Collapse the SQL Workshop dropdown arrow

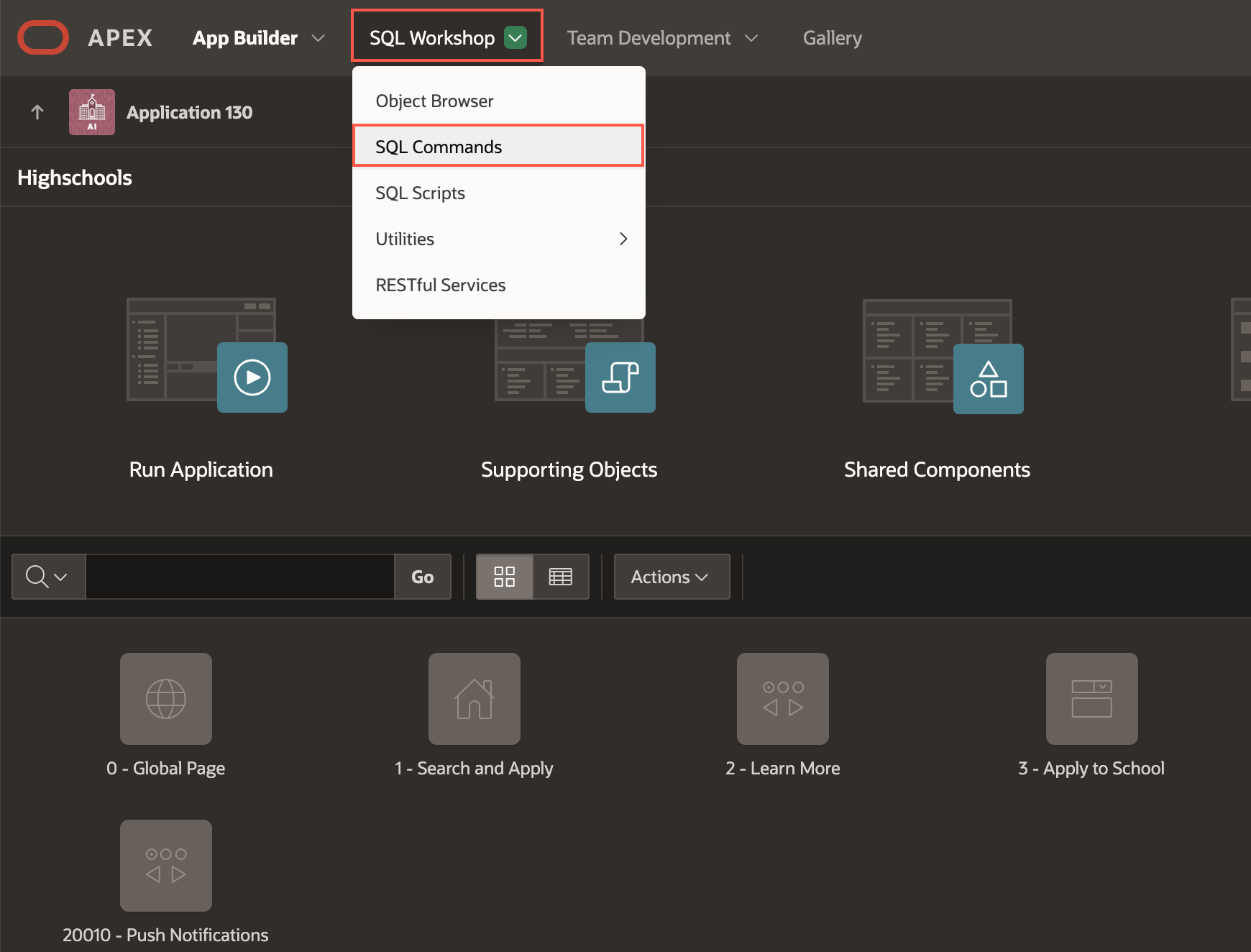point(515,37)
